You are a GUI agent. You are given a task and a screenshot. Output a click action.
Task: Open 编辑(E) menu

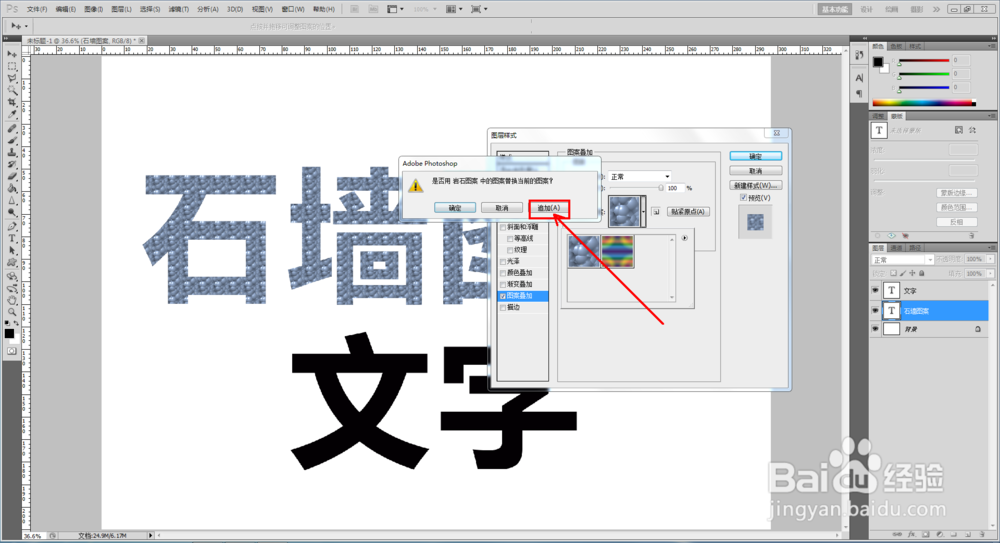65,9
